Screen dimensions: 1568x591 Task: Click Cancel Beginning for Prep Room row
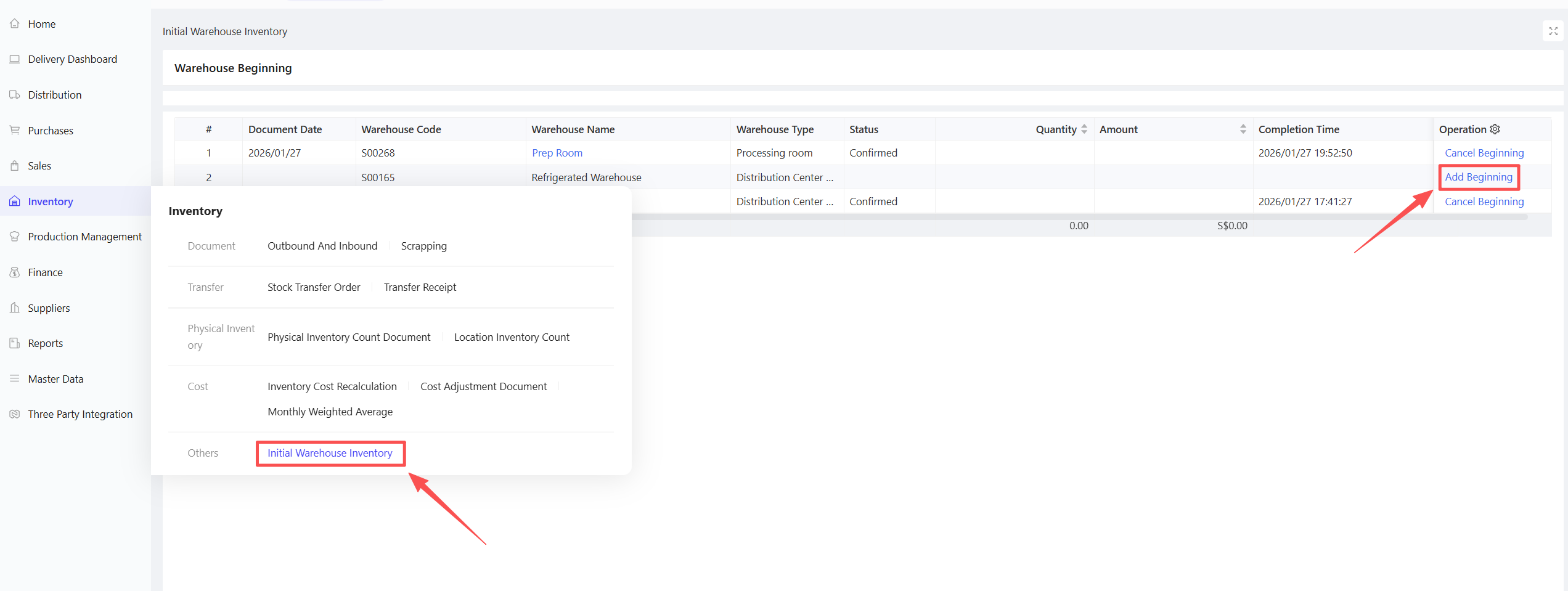tap(1484, 153)
